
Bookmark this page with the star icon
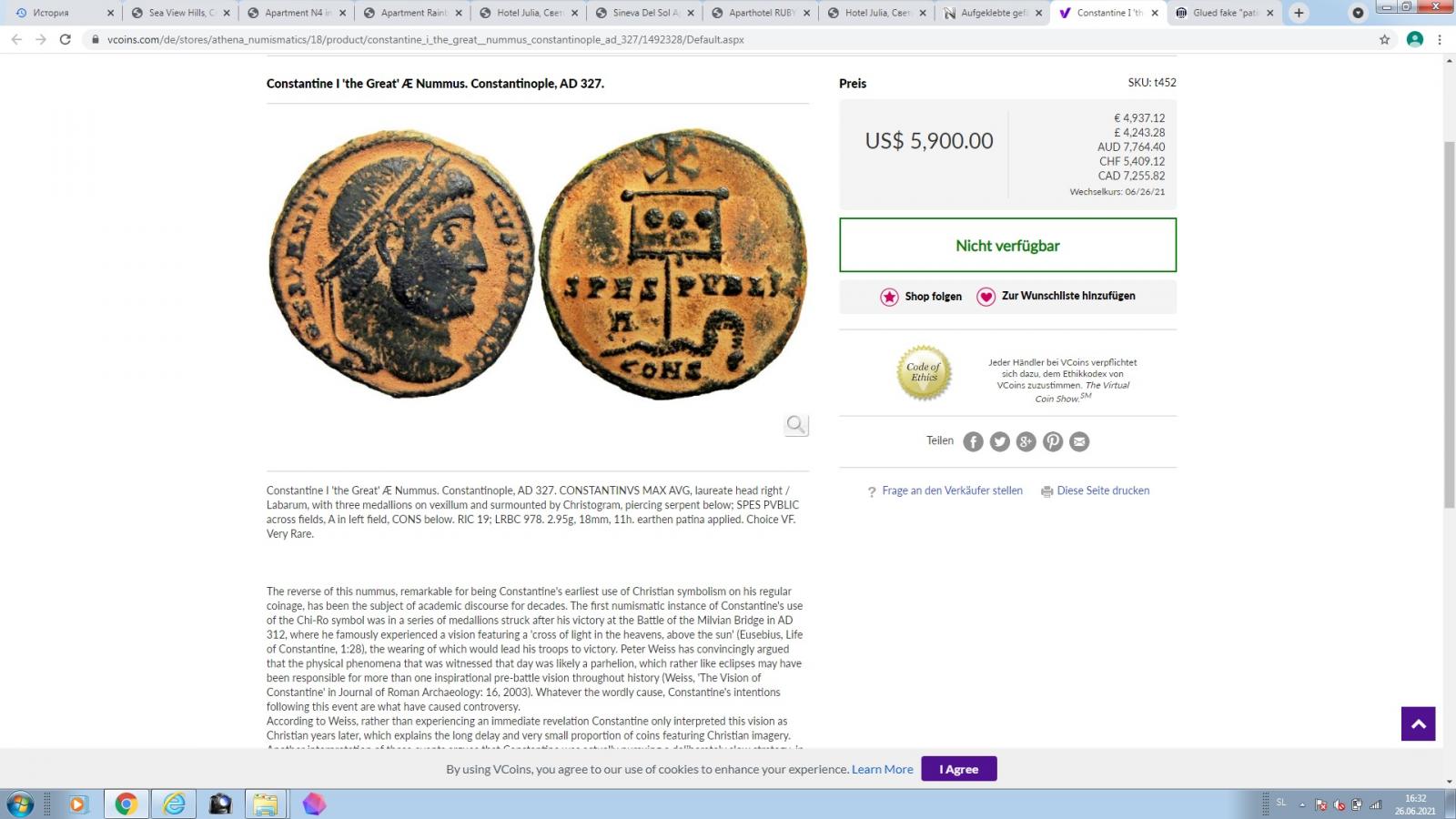(x=1385, y=39)
